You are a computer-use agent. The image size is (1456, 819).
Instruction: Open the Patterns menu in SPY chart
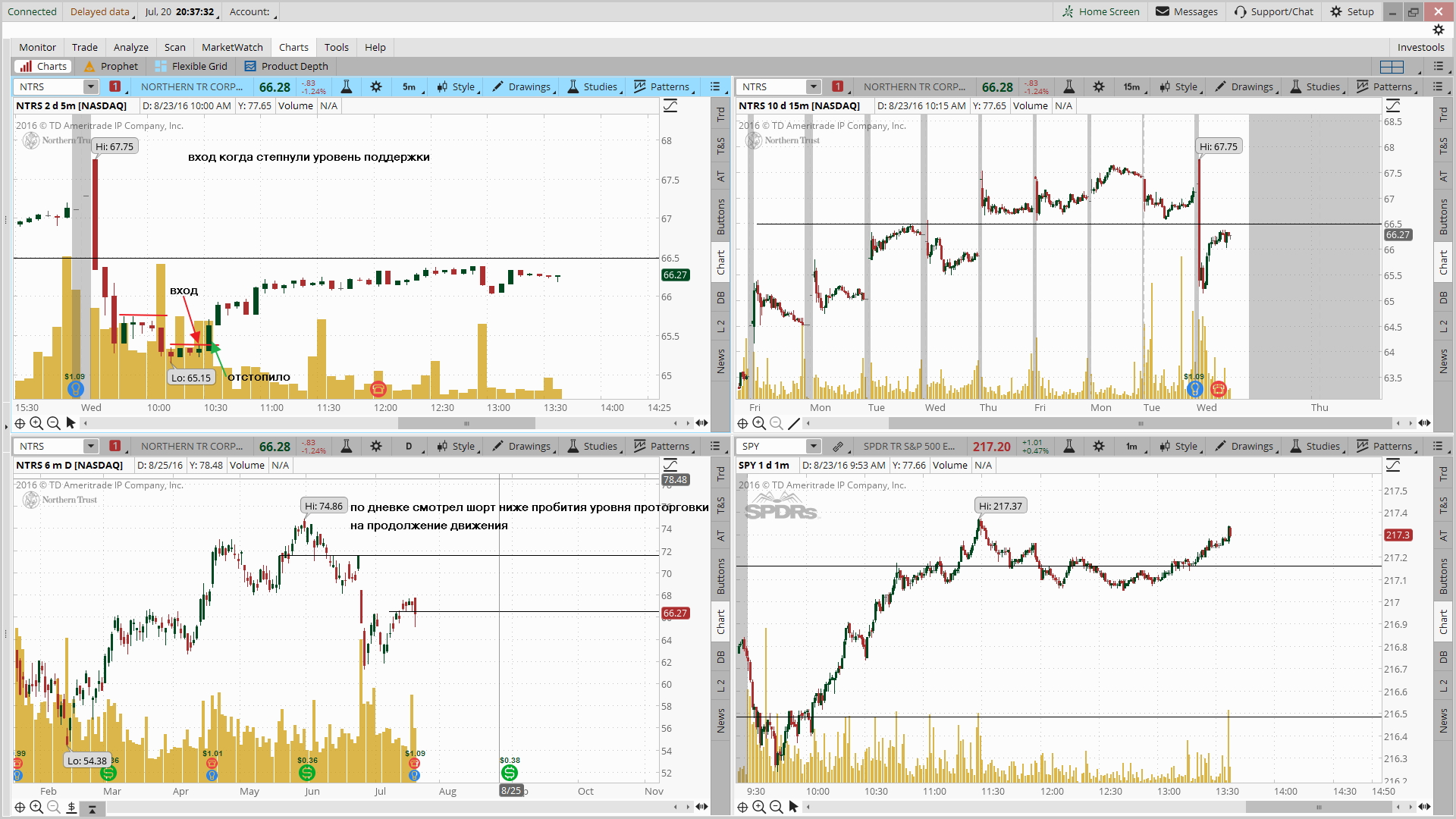tap(1385, 446)
